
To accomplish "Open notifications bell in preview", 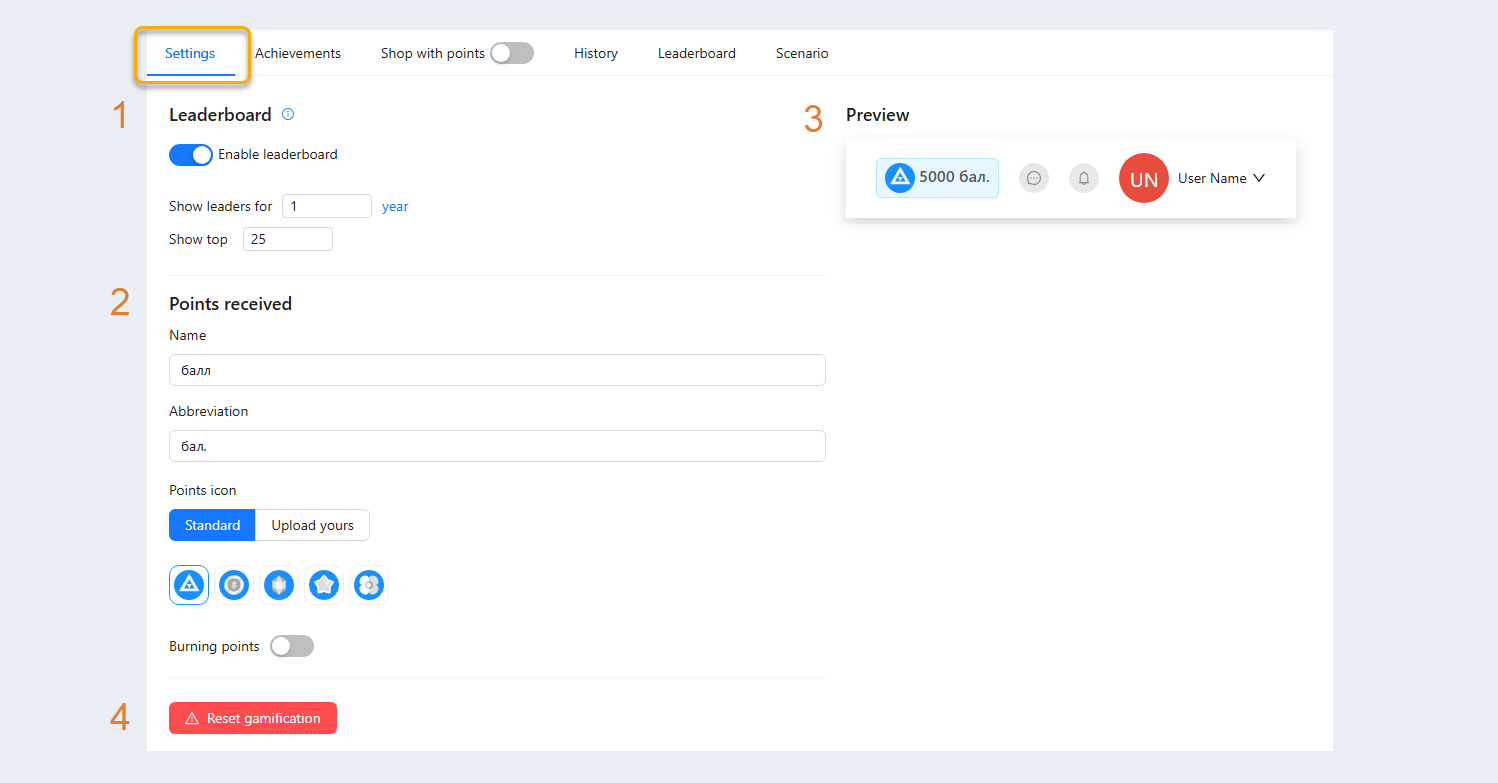I will point(1084,178).
